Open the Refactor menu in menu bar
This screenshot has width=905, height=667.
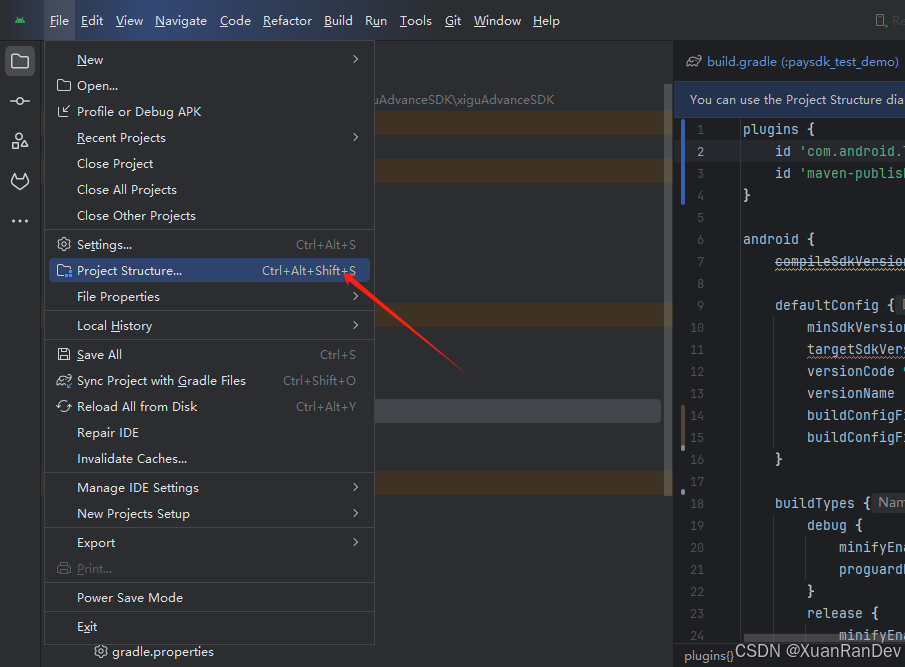287,20
